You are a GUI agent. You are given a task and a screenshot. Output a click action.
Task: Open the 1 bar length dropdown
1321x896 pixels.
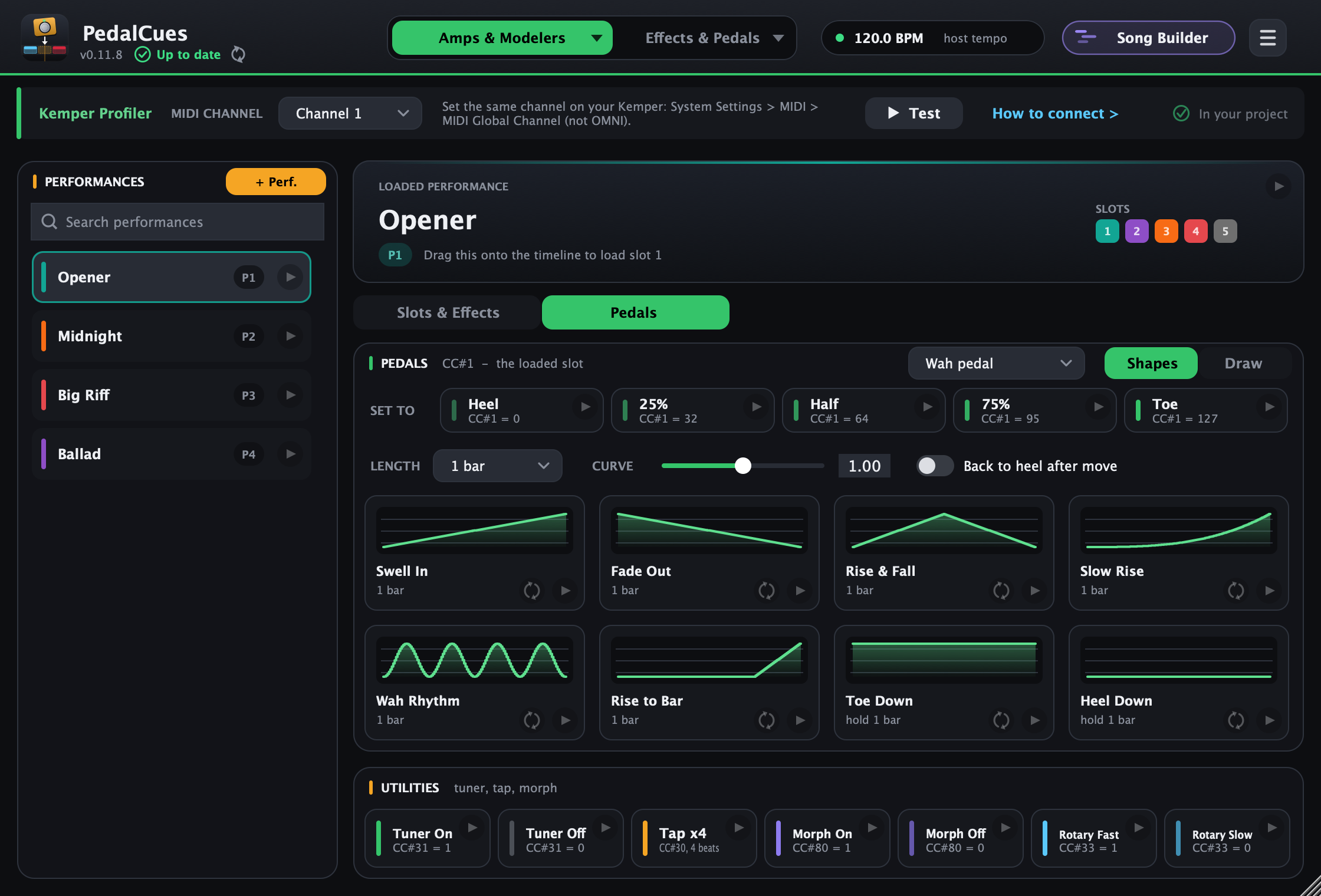pos(498,466)
